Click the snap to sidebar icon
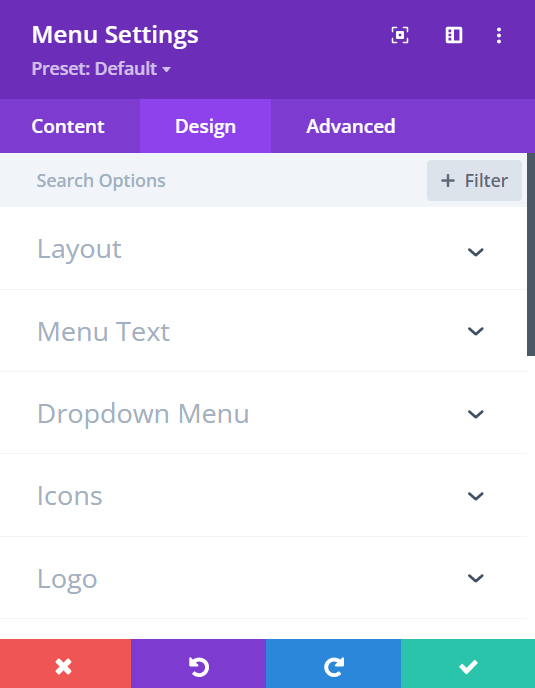This screenshot has height=688, width=535. (x=454, y=35)
